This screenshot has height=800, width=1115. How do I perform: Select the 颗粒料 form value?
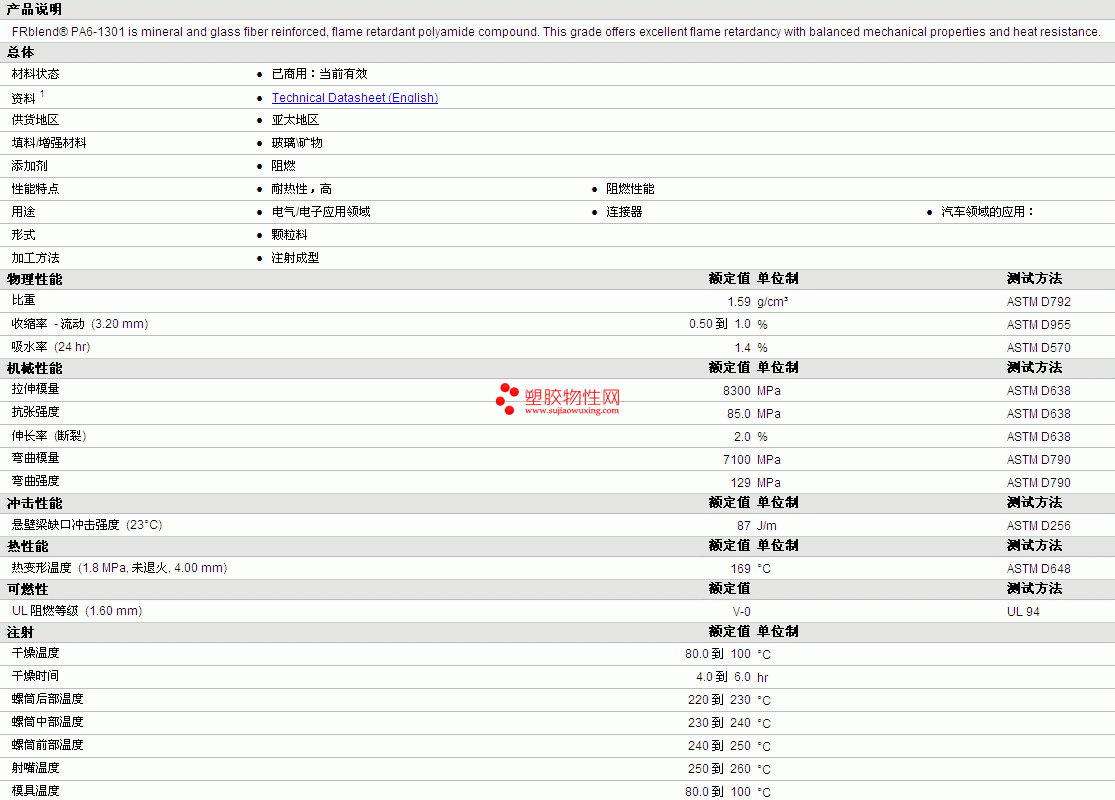pos(289,235)
